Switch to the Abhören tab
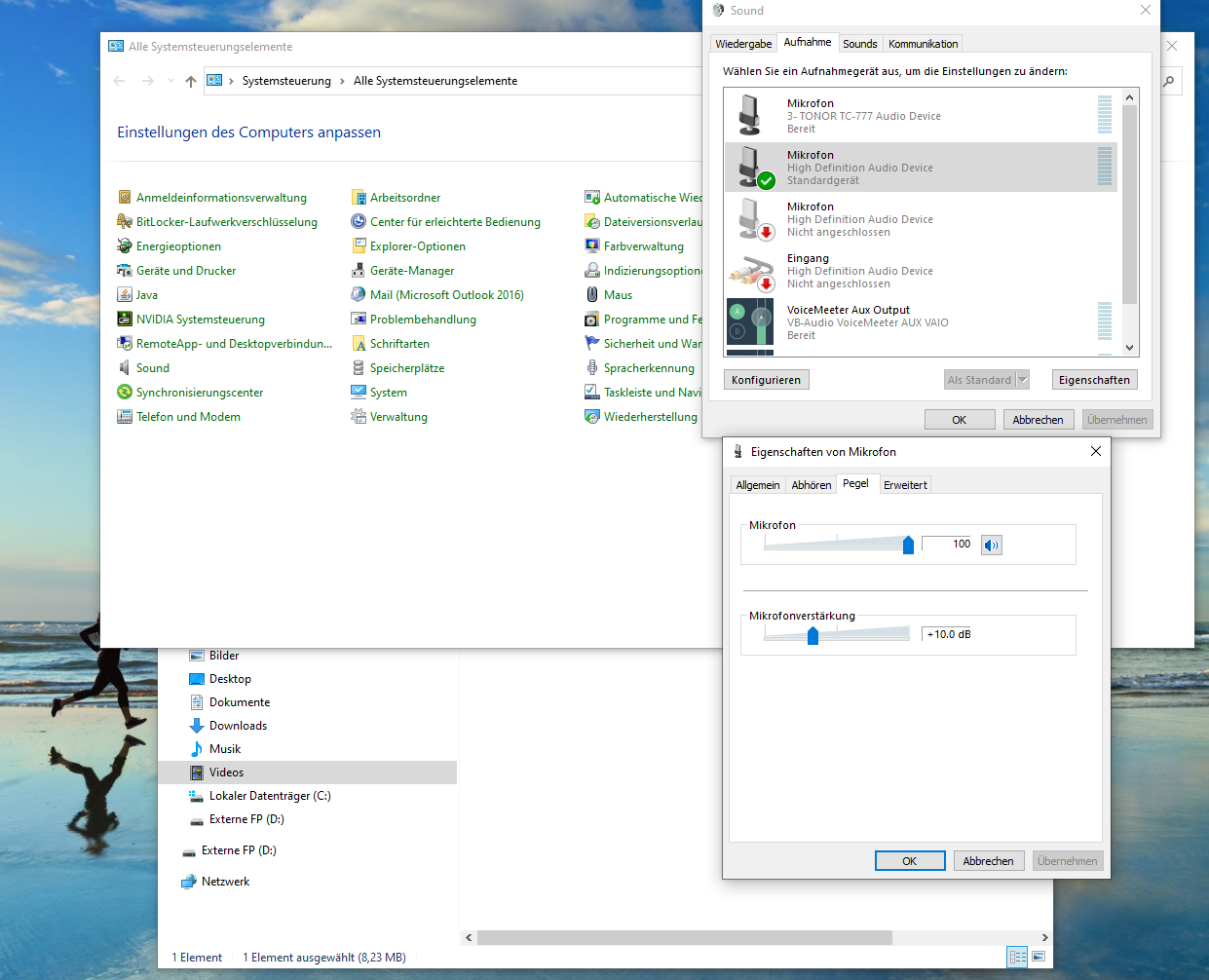Screen dimensions: 1209x980 (x=812, y=485)
